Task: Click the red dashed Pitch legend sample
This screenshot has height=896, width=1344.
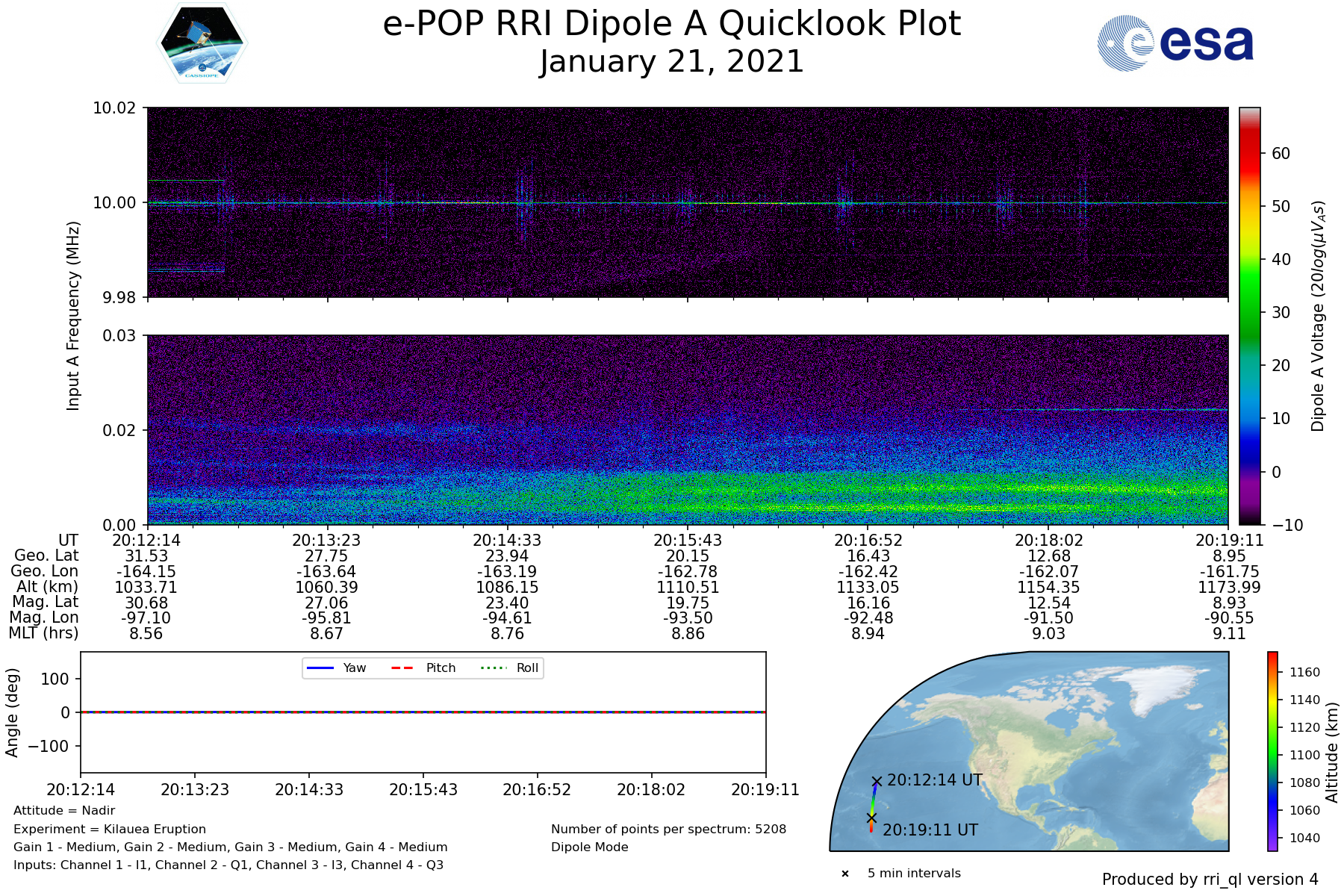Action: click(x=402, y=668)
